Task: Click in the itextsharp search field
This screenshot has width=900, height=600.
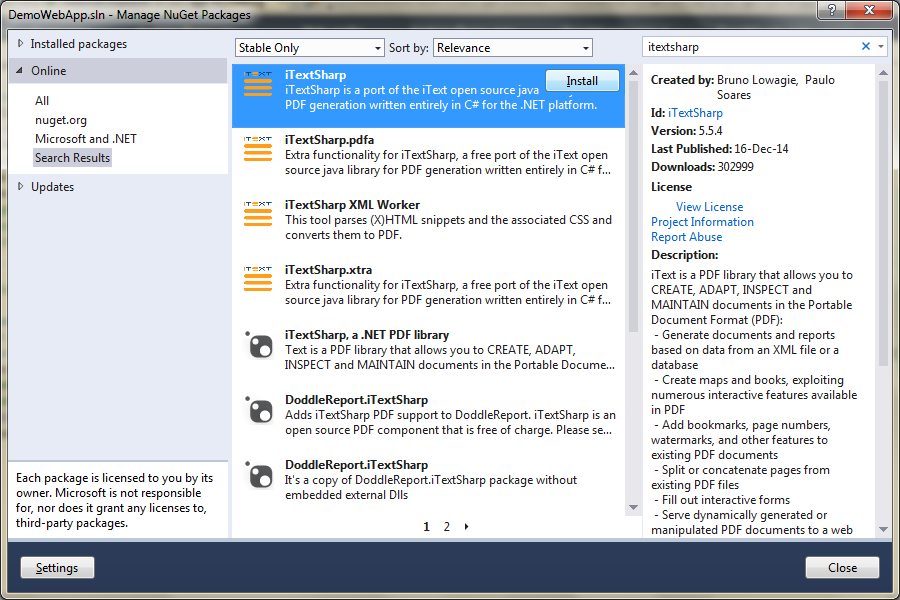Action: click(751, 47)
